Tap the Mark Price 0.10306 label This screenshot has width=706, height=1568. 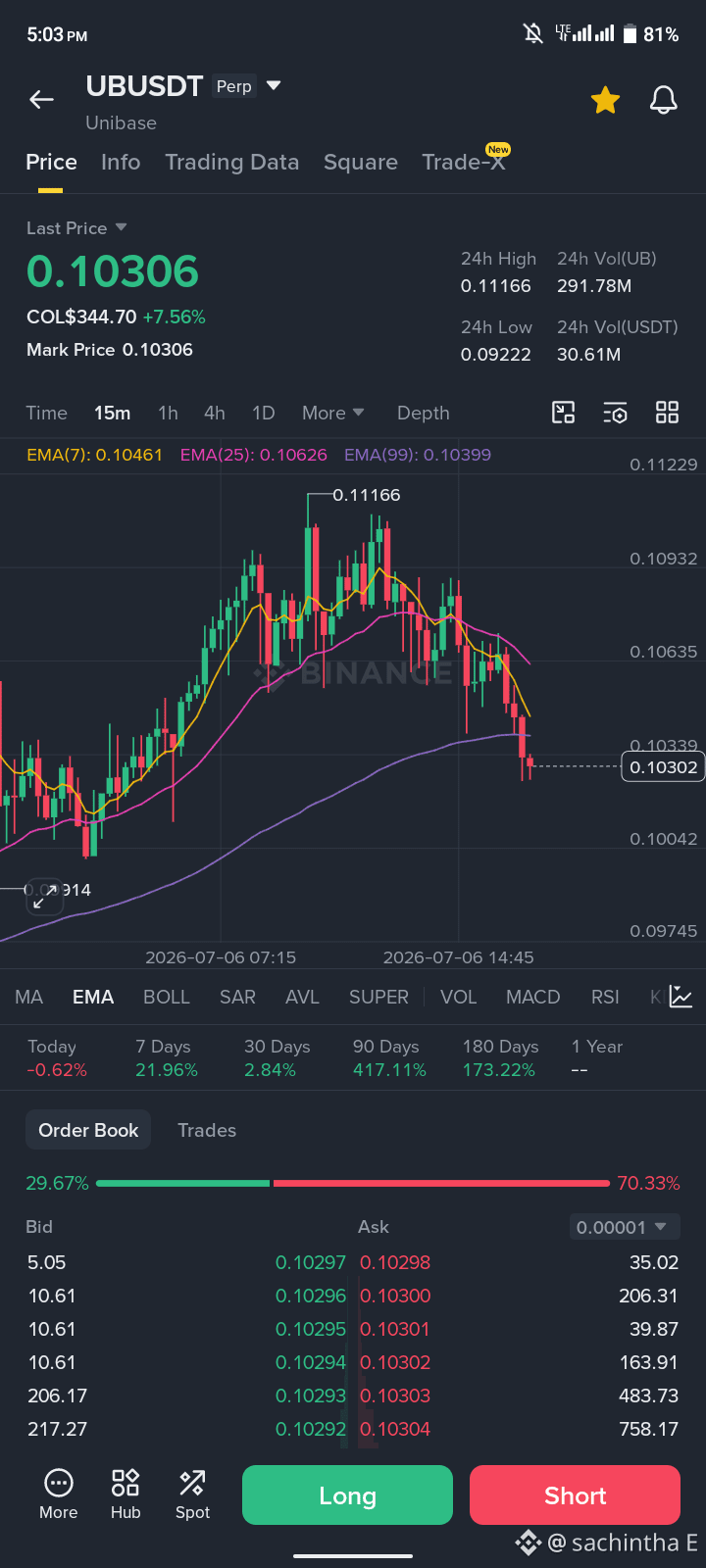[110, 350]
